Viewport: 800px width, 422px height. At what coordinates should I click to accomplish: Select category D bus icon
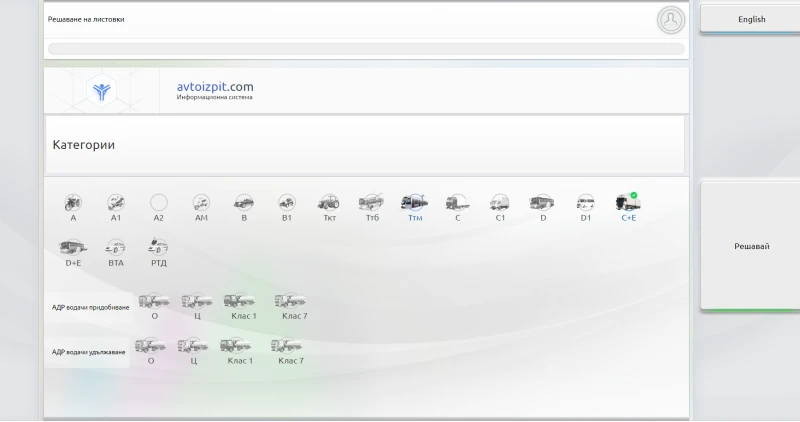point(542,202)
